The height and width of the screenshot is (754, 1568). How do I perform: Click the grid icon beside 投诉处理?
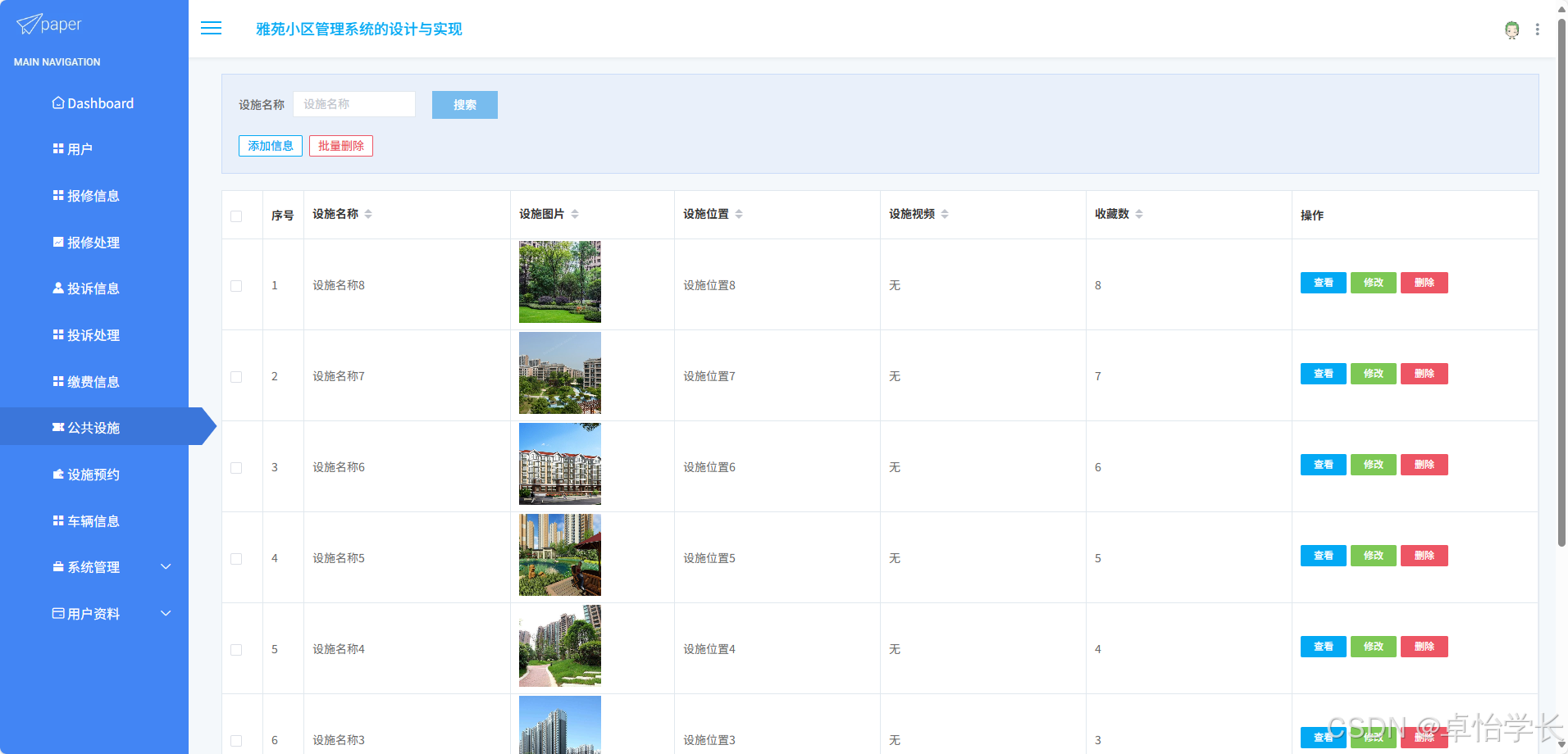pos(58,335)
